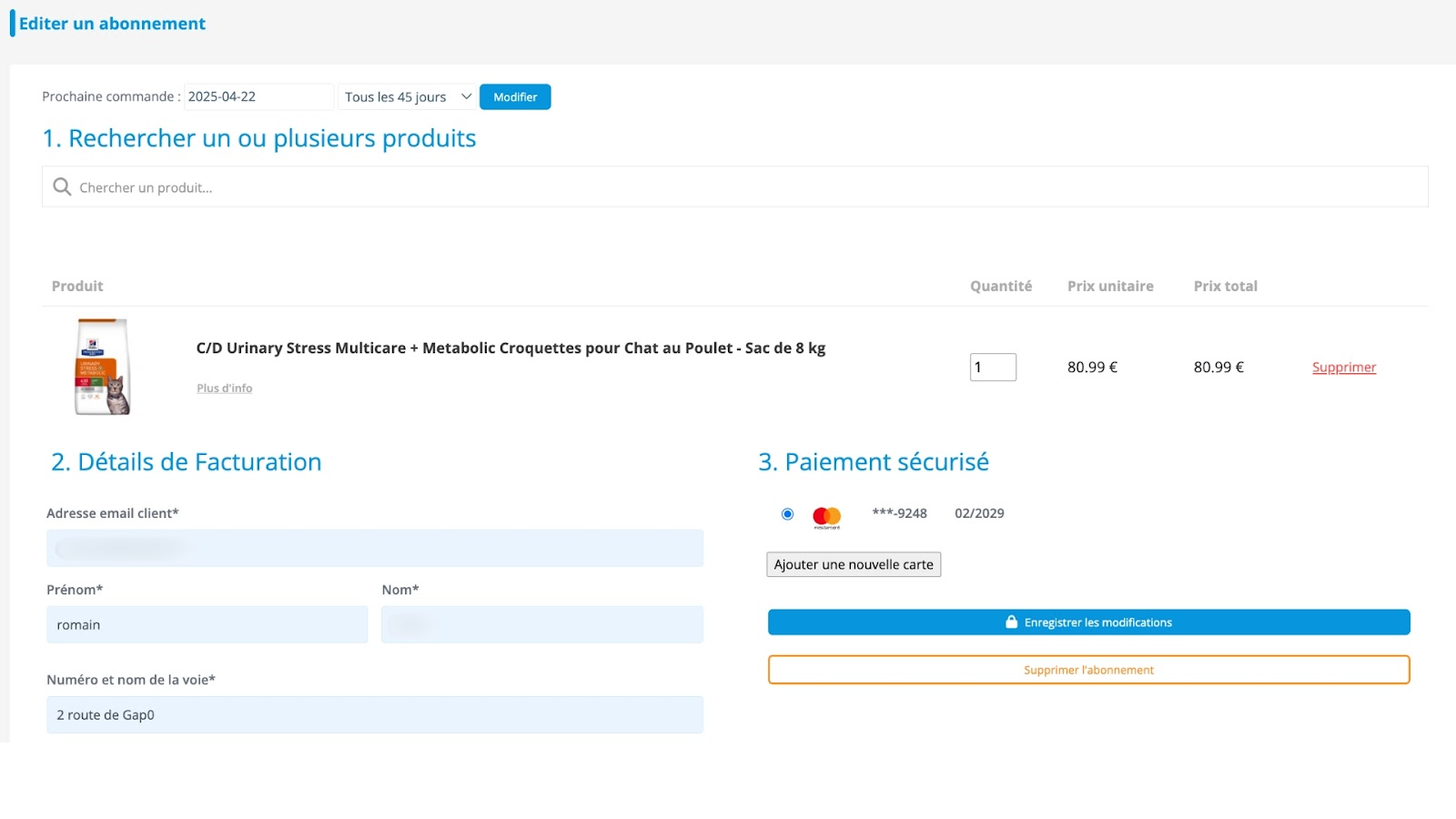Click the Mastercard logo icon
This screenshot has height=819, width=1456.
coord(826,516)
